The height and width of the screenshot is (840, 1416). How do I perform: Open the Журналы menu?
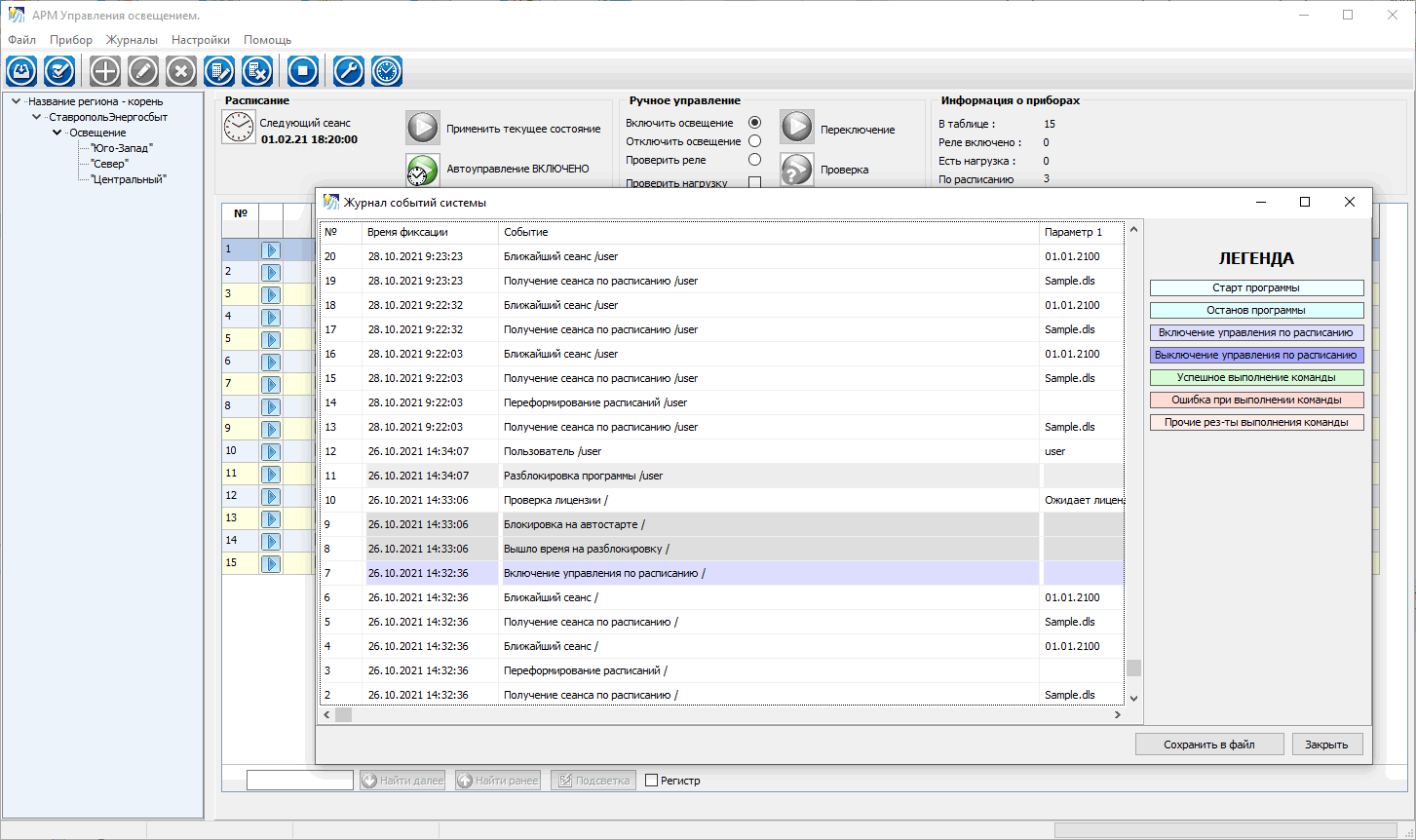pos(132,40)
